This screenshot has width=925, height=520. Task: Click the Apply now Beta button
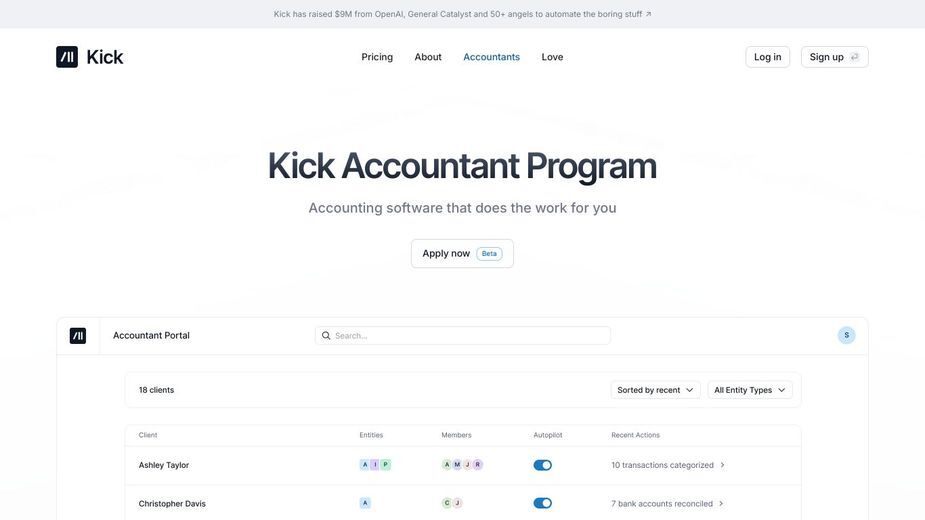click(x=462, y=254)
